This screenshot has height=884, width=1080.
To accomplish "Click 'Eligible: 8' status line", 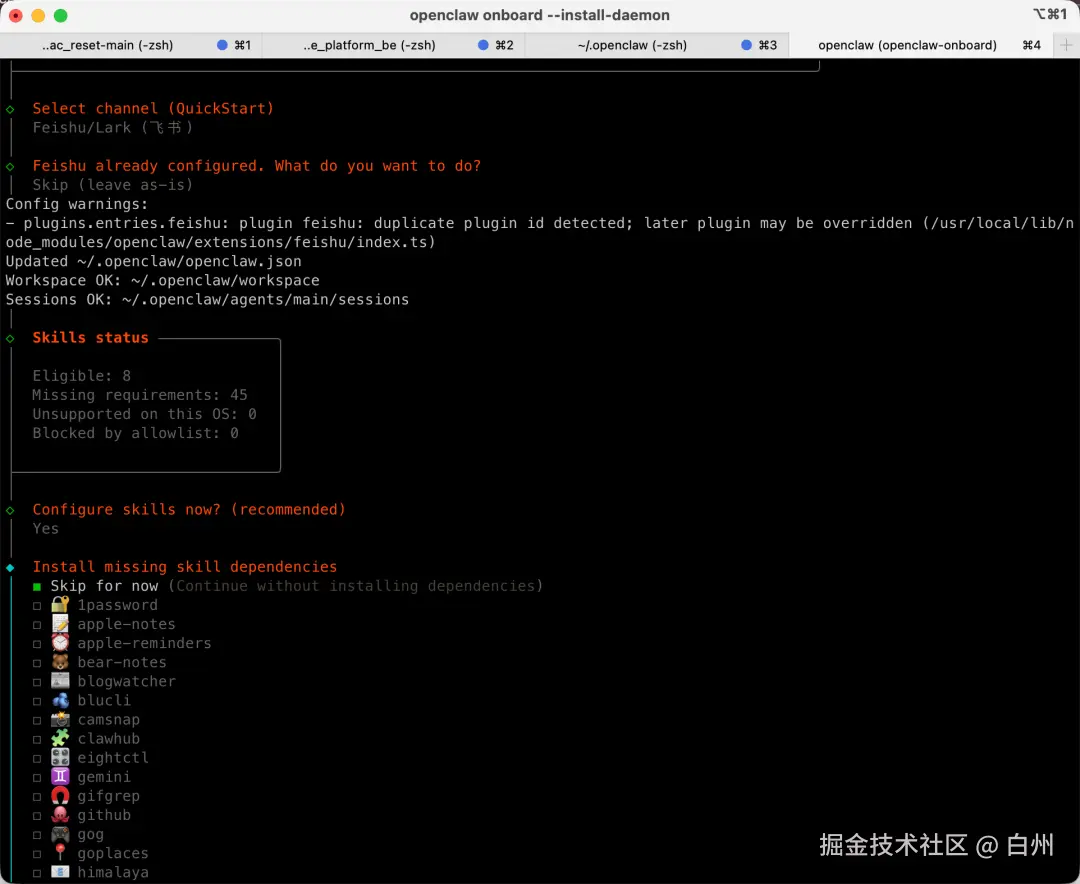I will pos(81,376).
